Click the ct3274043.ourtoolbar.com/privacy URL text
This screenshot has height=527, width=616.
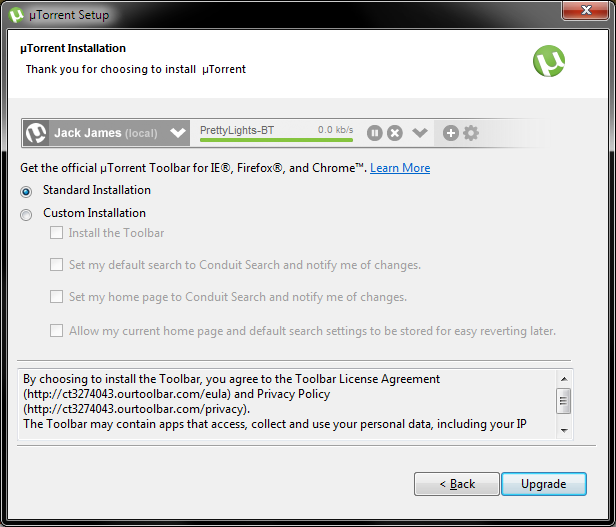(x=137, y=409)
